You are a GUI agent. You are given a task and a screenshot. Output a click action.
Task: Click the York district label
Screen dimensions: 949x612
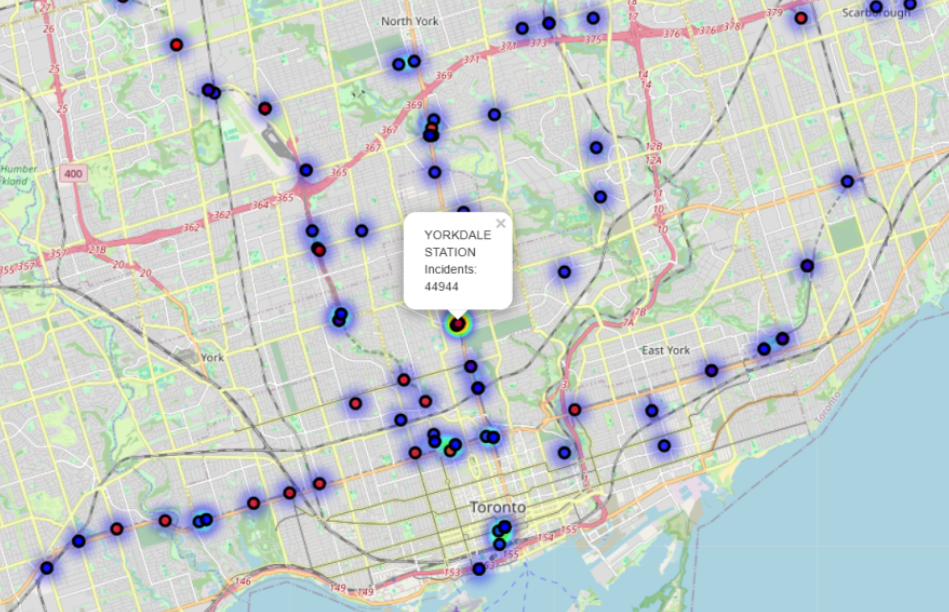pyautogui.click(x=212, y=358)
